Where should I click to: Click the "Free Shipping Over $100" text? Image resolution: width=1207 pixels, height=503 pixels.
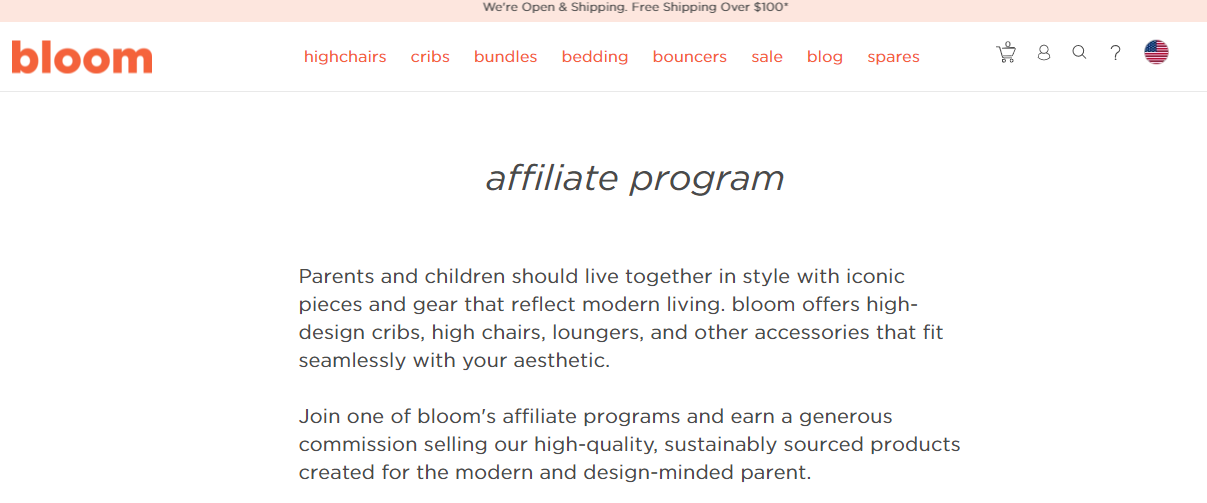pyautogui.click(x=710, y=7)
